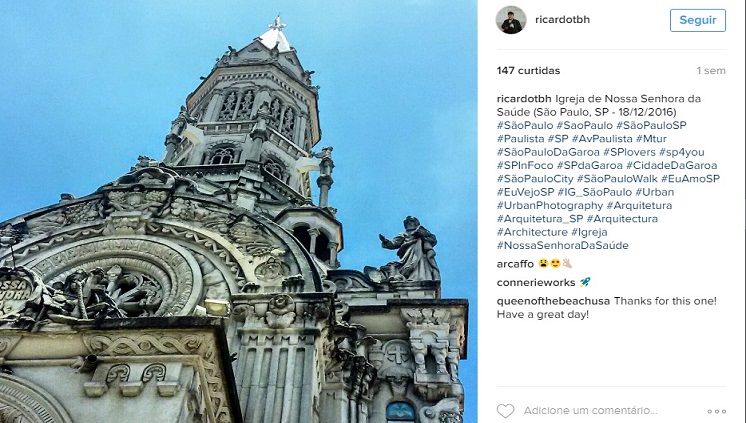This screenshot has width=746, height=423.
Task: View arcaffo commenter profile
Action: 515,264
